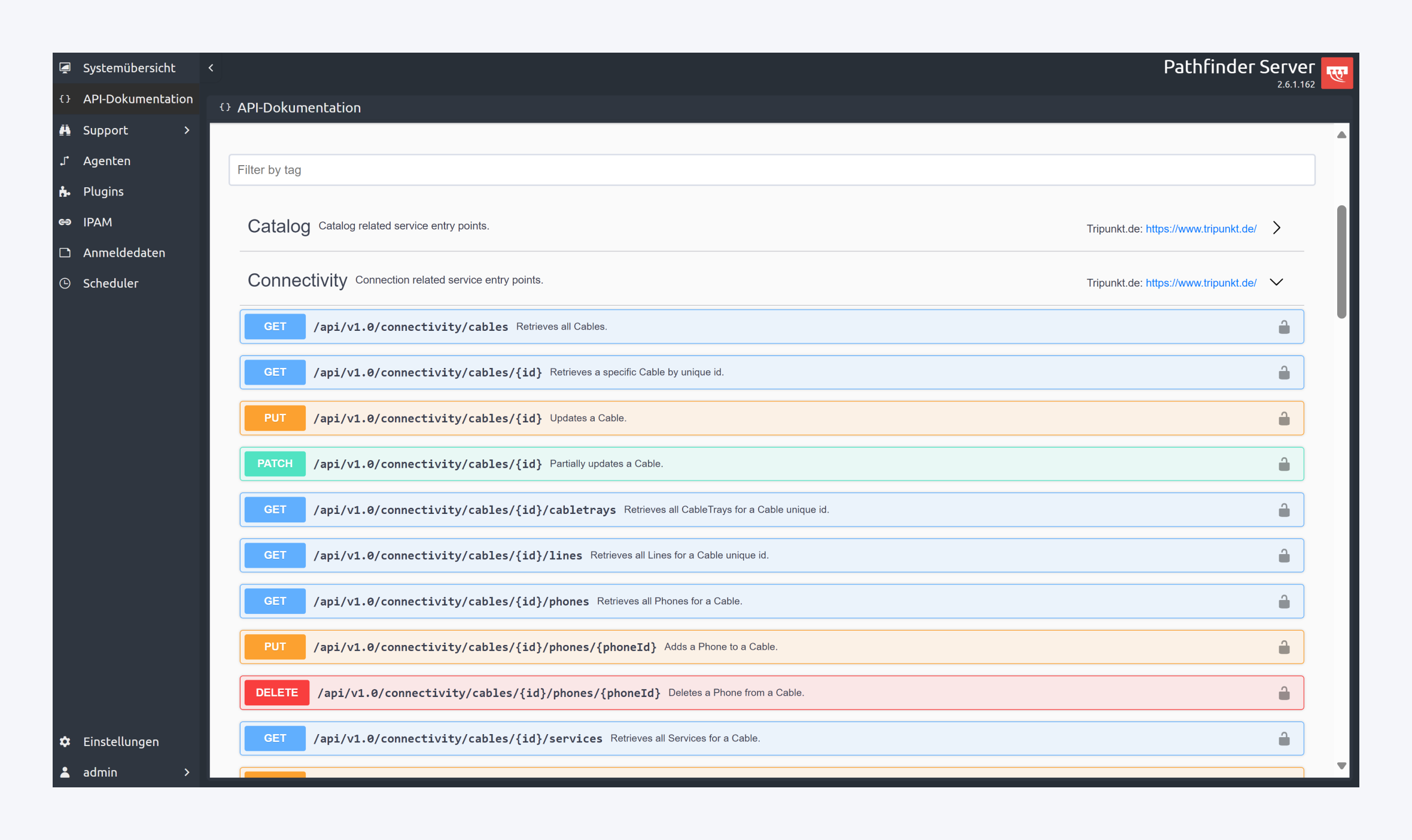Select the Systemübersicht monitor icon

click(x=65, y=68)
